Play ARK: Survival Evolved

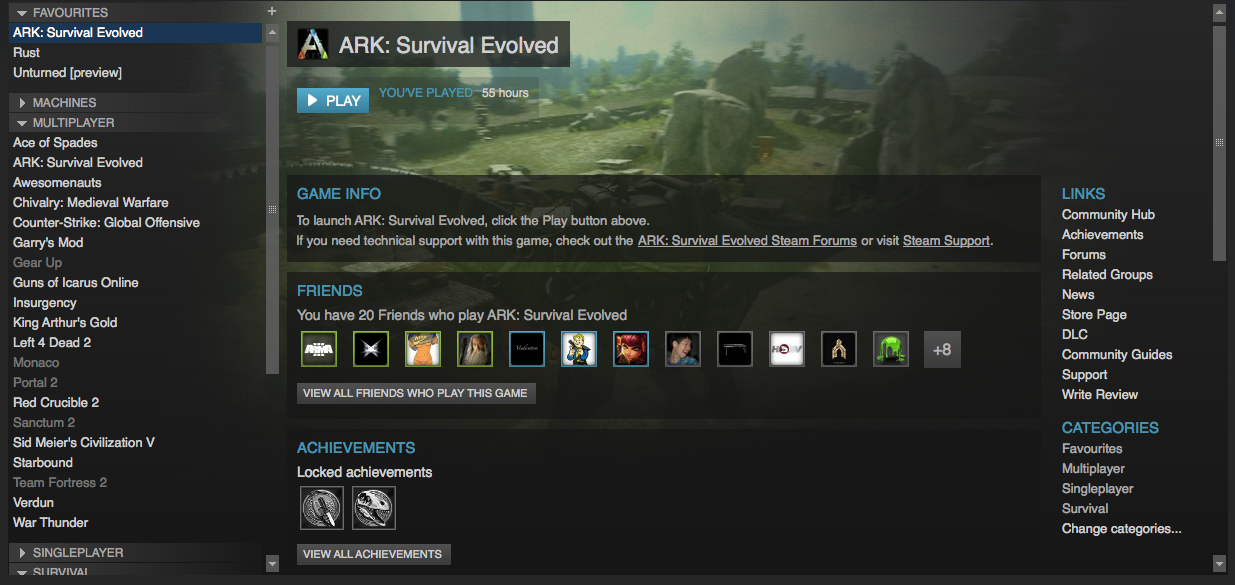333,100
